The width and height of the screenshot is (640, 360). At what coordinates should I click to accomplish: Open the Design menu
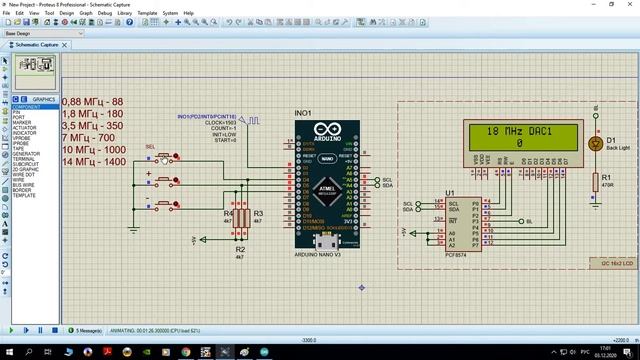pos(67,13)
